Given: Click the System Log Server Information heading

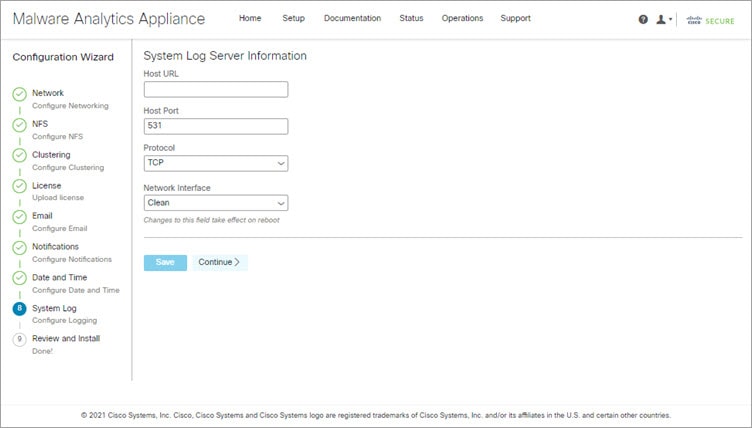Looking at the screenshot, I should click(x=225, y=56).
